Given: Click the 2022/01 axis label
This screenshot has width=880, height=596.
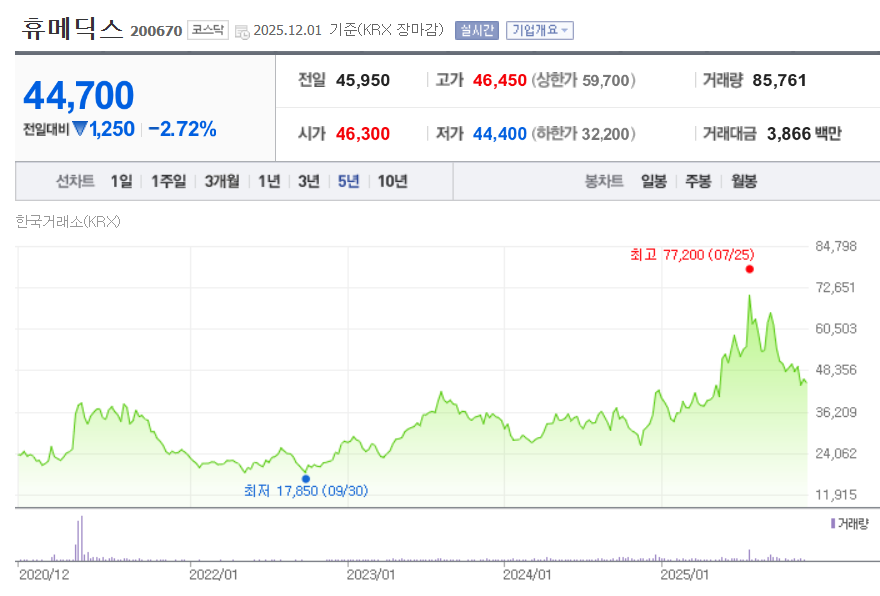Looking at the screenshot, I should pyautogui.click(x=213, y=575).
